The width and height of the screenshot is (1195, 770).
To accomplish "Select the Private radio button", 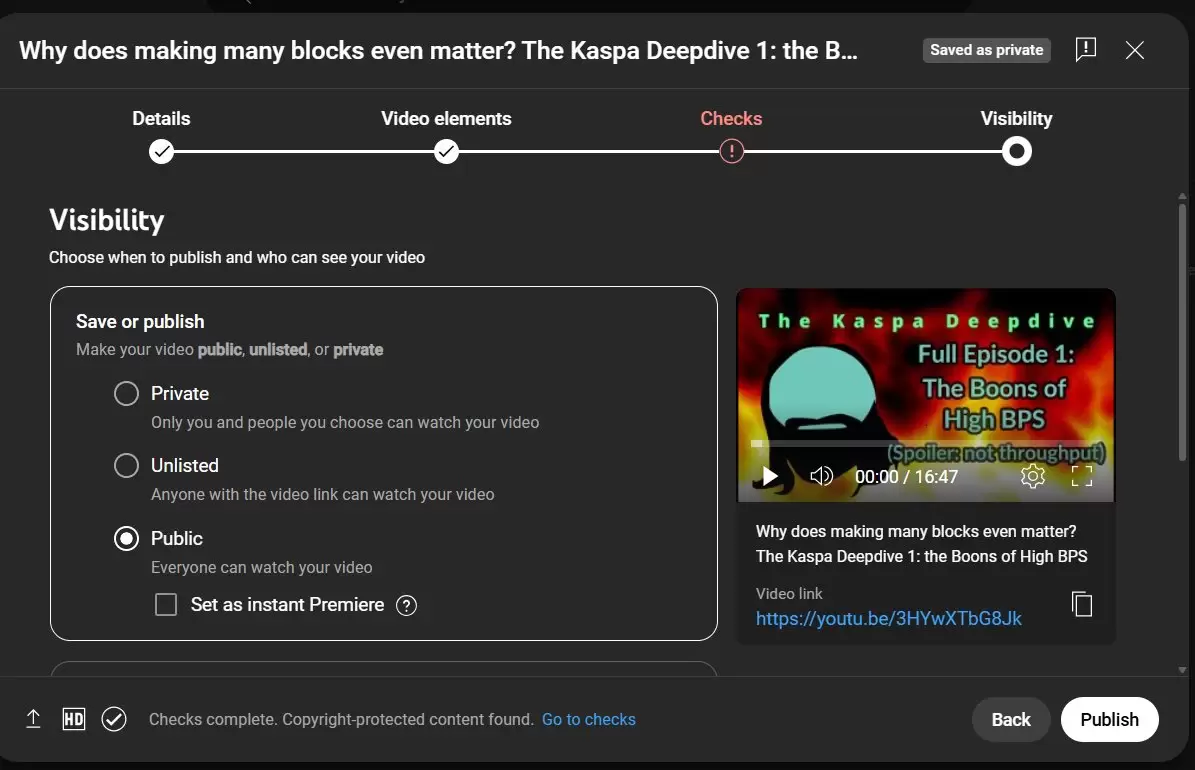I will pyautogui.click(x=127, y=393).
